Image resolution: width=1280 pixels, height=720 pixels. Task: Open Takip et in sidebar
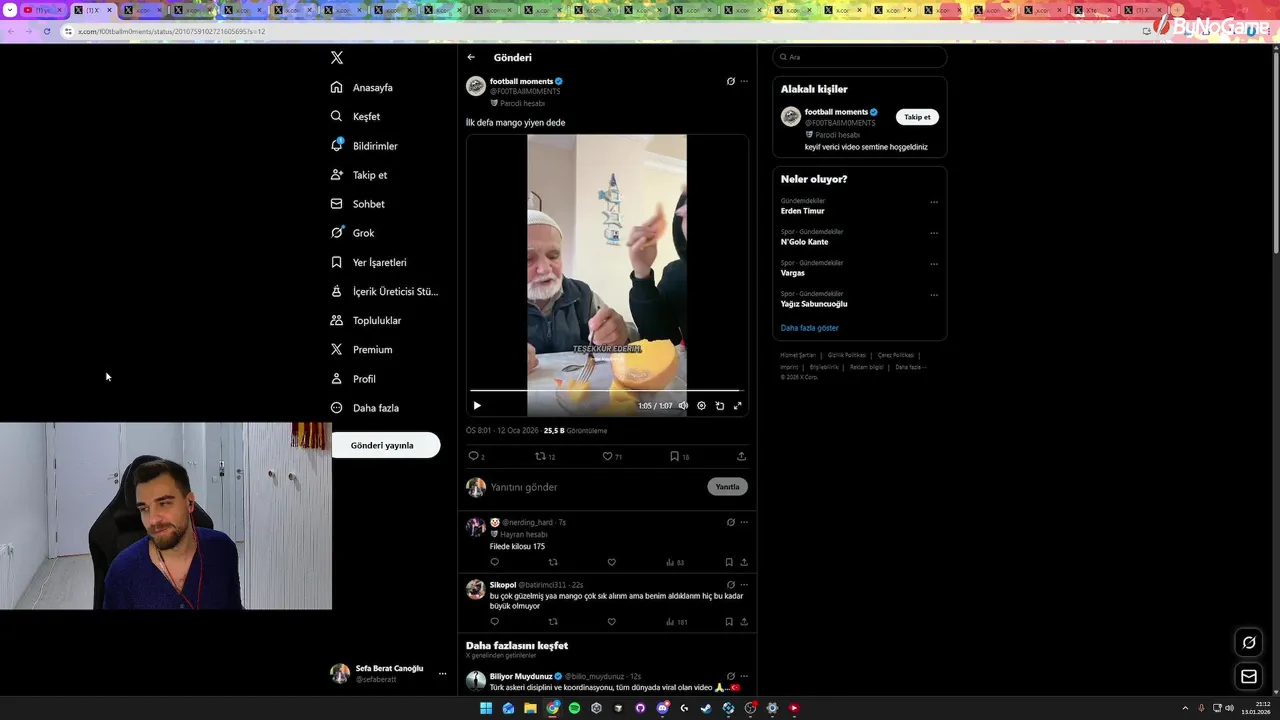(359, 175)
